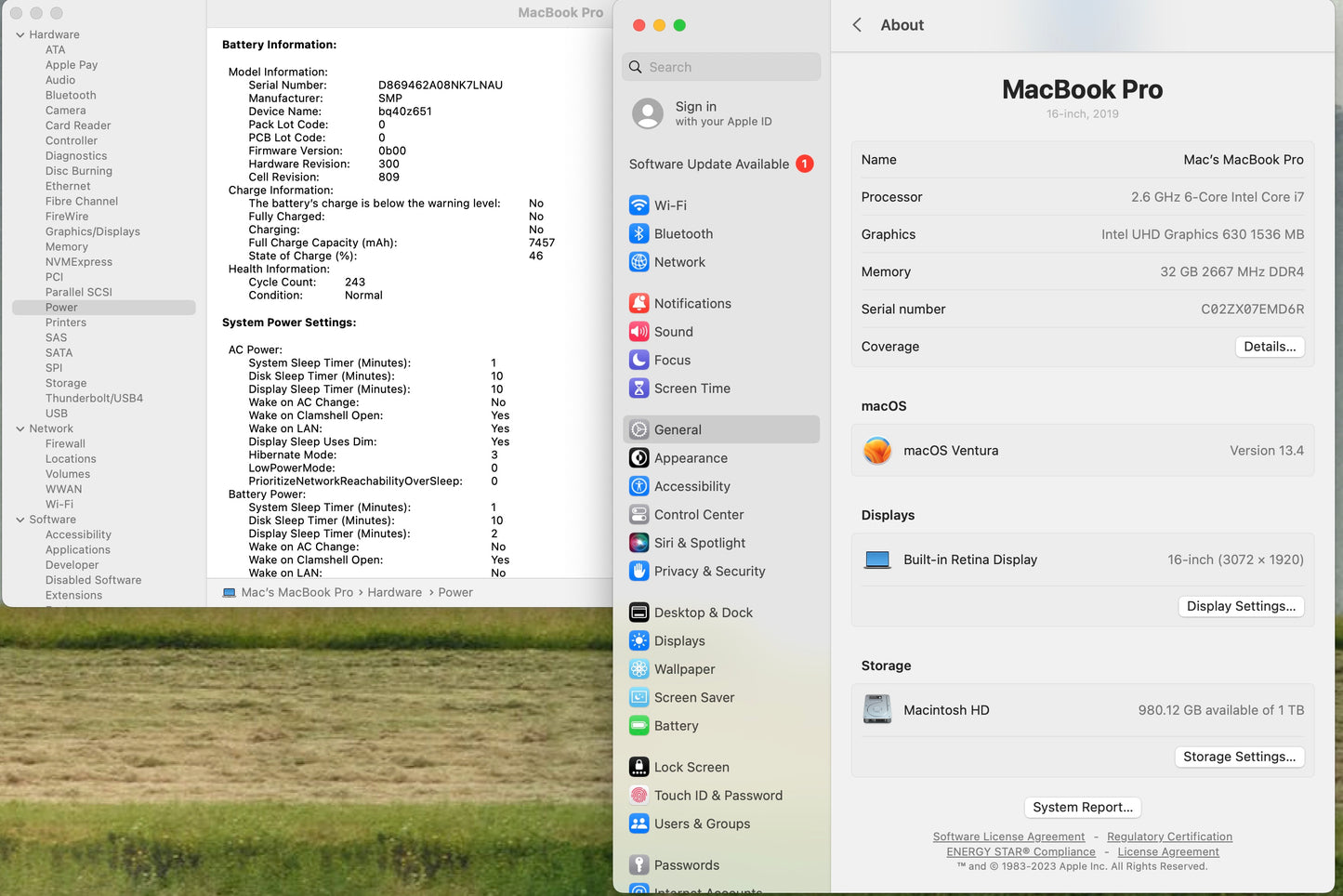The height and width of the screenshot is (896, 1343).
Task: Open Touch ID & Password settings
Action: pos(718,796)
